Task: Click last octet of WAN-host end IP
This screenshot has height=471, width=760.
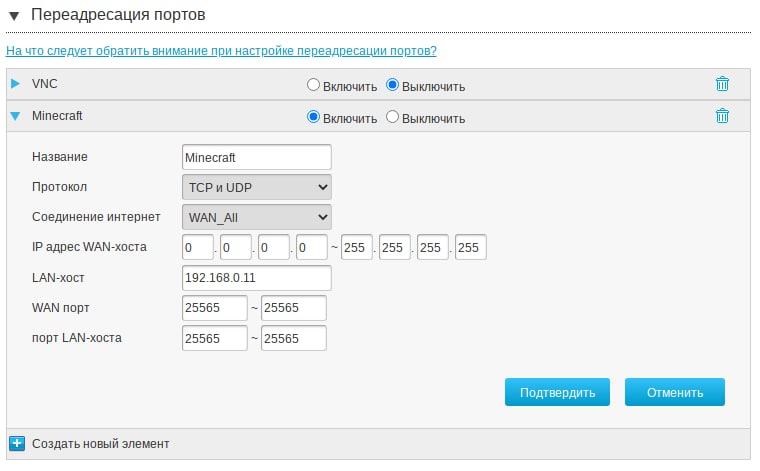Action: [471, 247]
